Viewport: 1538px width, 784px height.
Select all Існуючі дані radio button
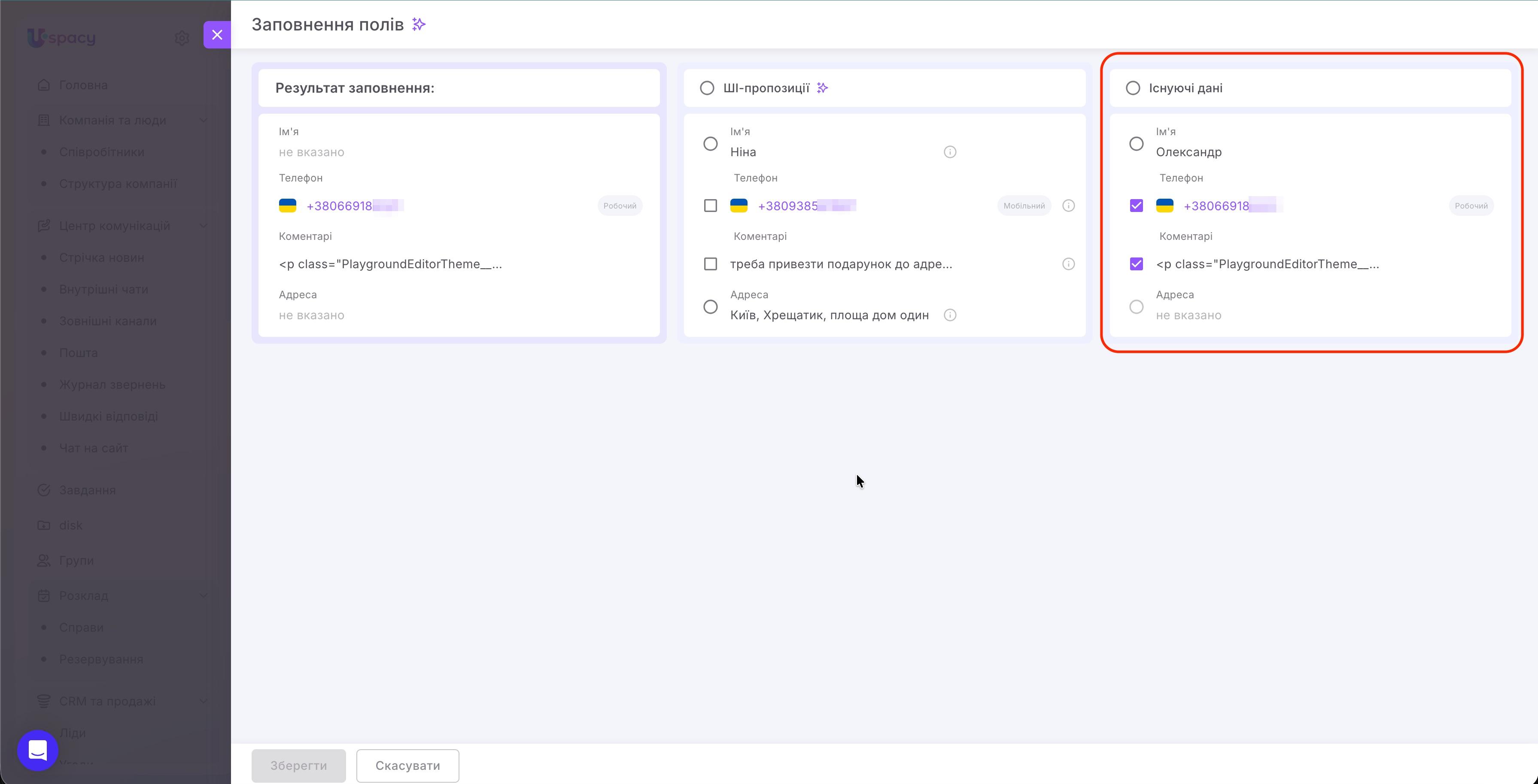(1133, 88)
